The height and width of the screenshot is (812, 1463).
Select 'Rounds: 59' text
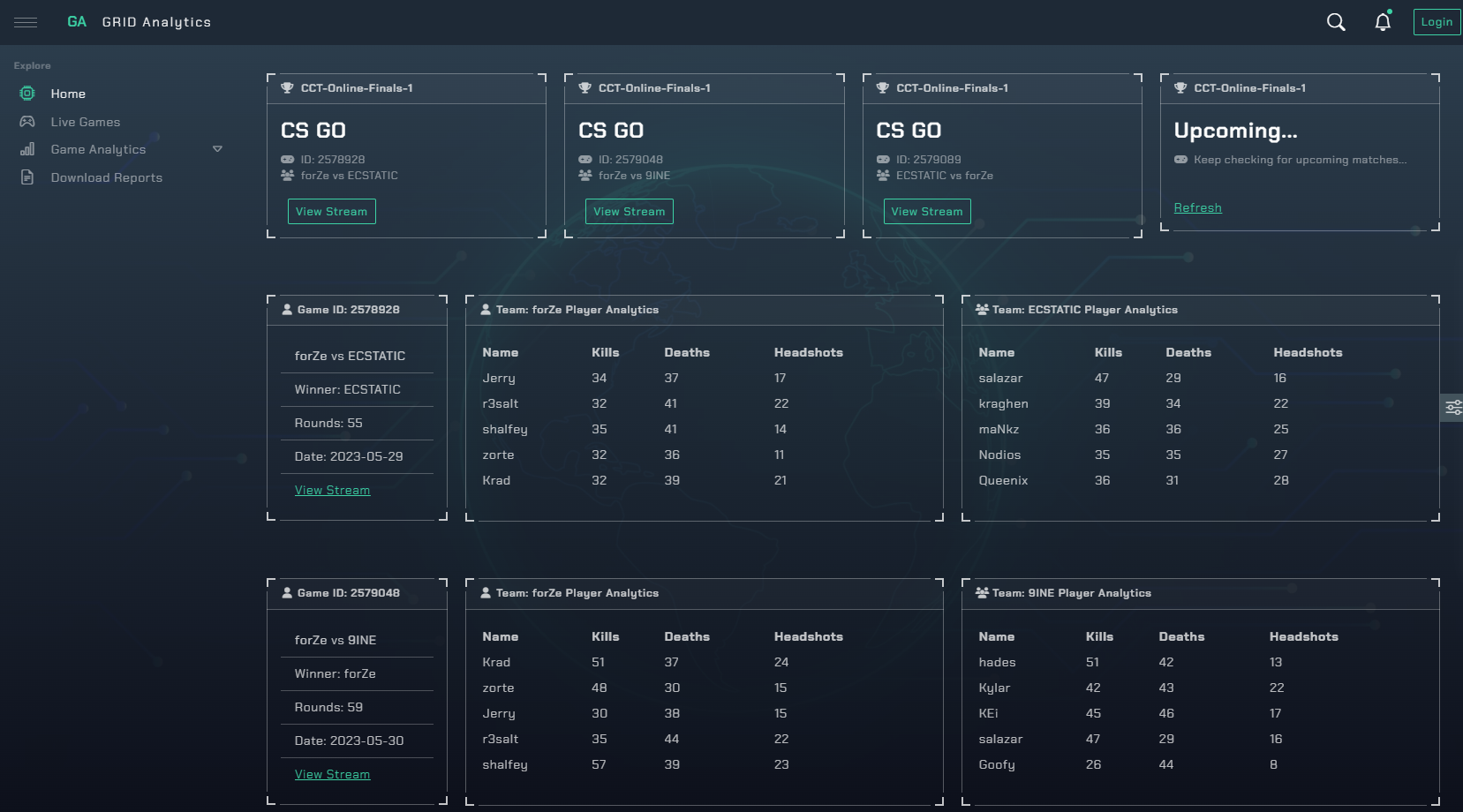tap(328, 707)
